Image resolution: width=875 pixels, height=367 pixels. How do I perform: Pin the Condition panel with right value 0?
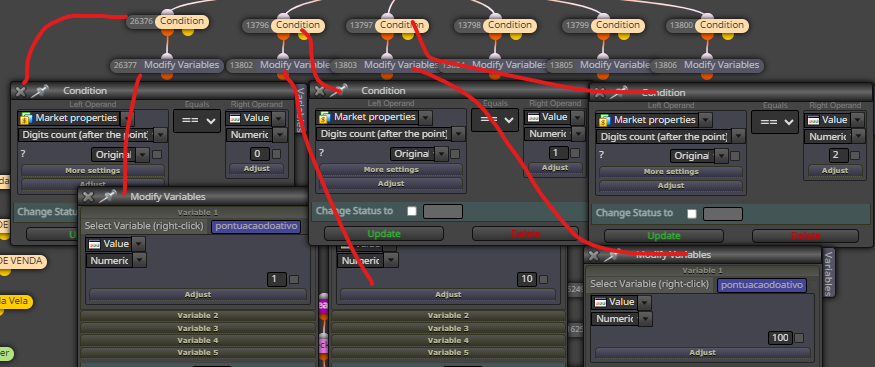coord(40,91)
